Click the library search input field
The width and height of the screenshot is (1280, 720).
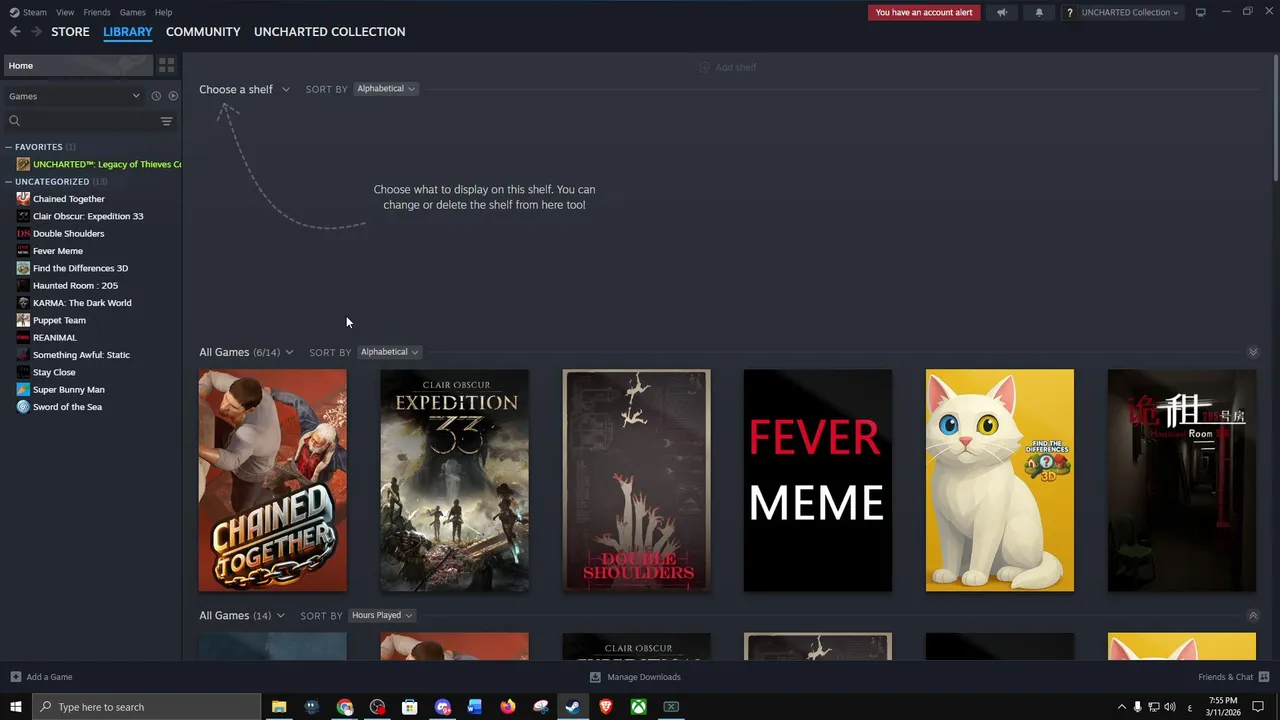[90, 121]
